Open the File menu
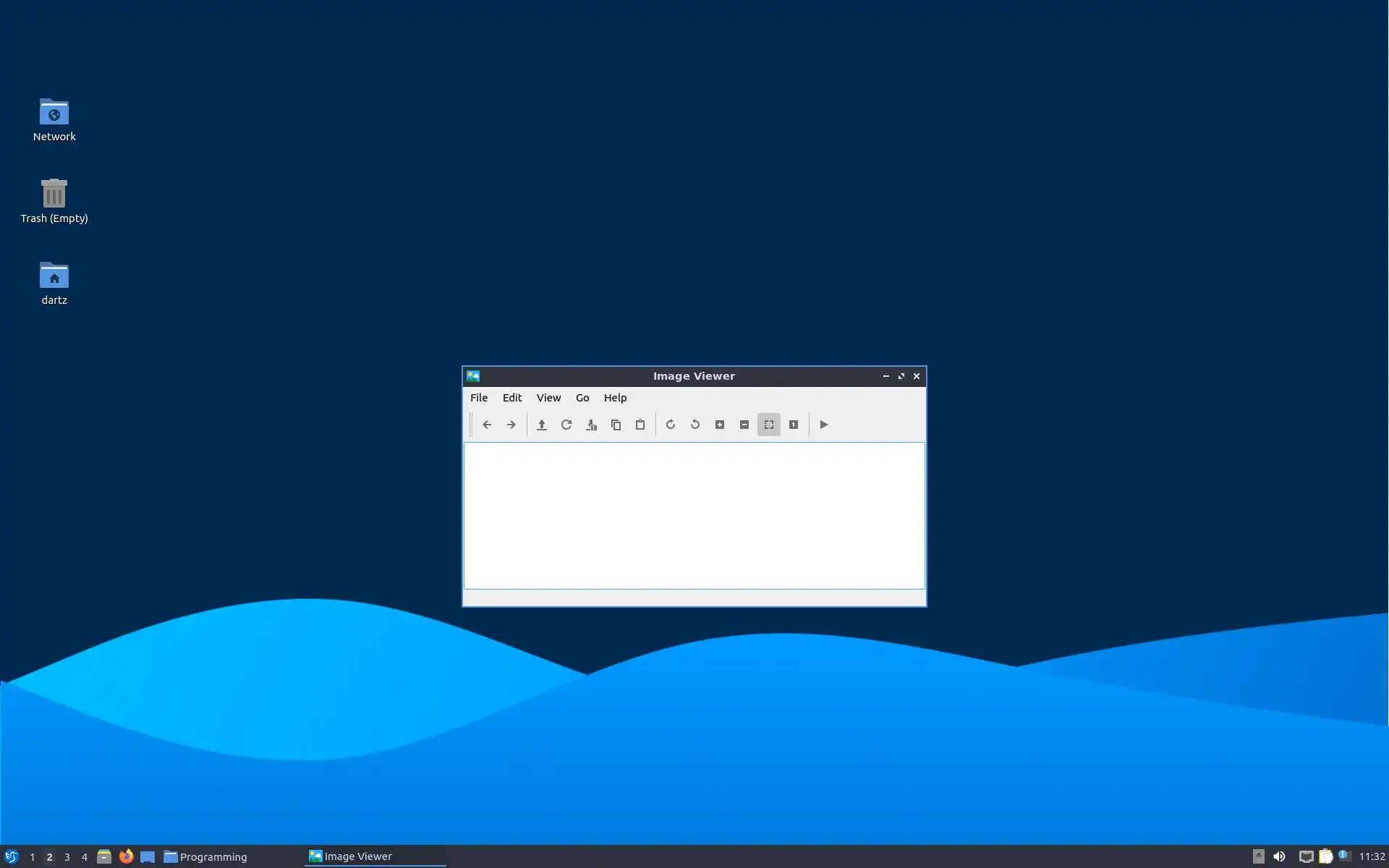The image size is (1389, 868). (x=479, y=398)
